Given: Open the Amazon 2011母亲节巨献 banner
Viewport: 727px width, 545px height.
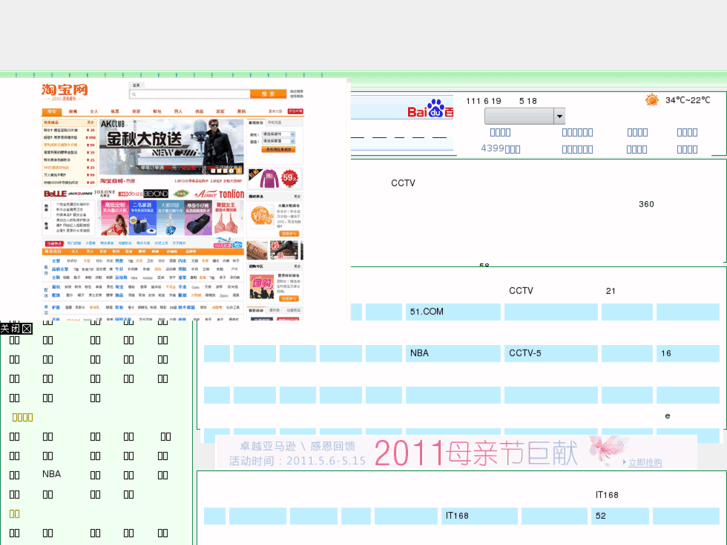Looking at the screenshot, I should tap(456, 452).
